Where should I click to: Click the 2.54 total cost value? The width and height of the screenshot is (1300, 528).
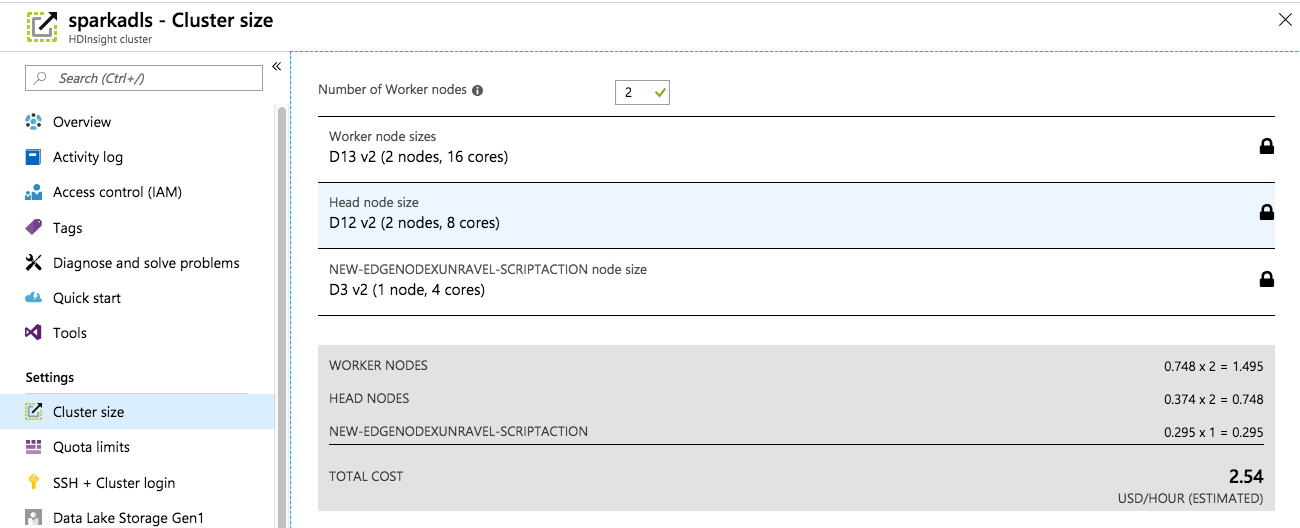coord(1246,476)
